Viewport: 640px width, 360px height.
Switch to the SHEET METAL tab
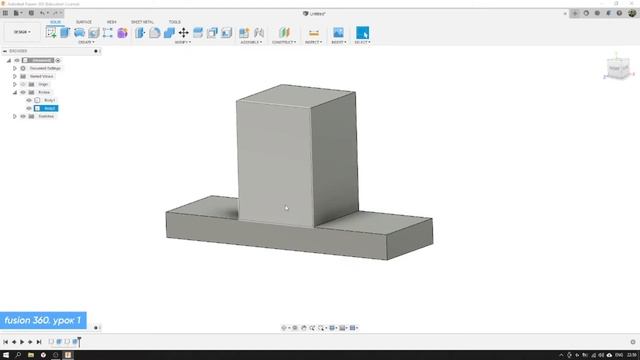(142, 22)
